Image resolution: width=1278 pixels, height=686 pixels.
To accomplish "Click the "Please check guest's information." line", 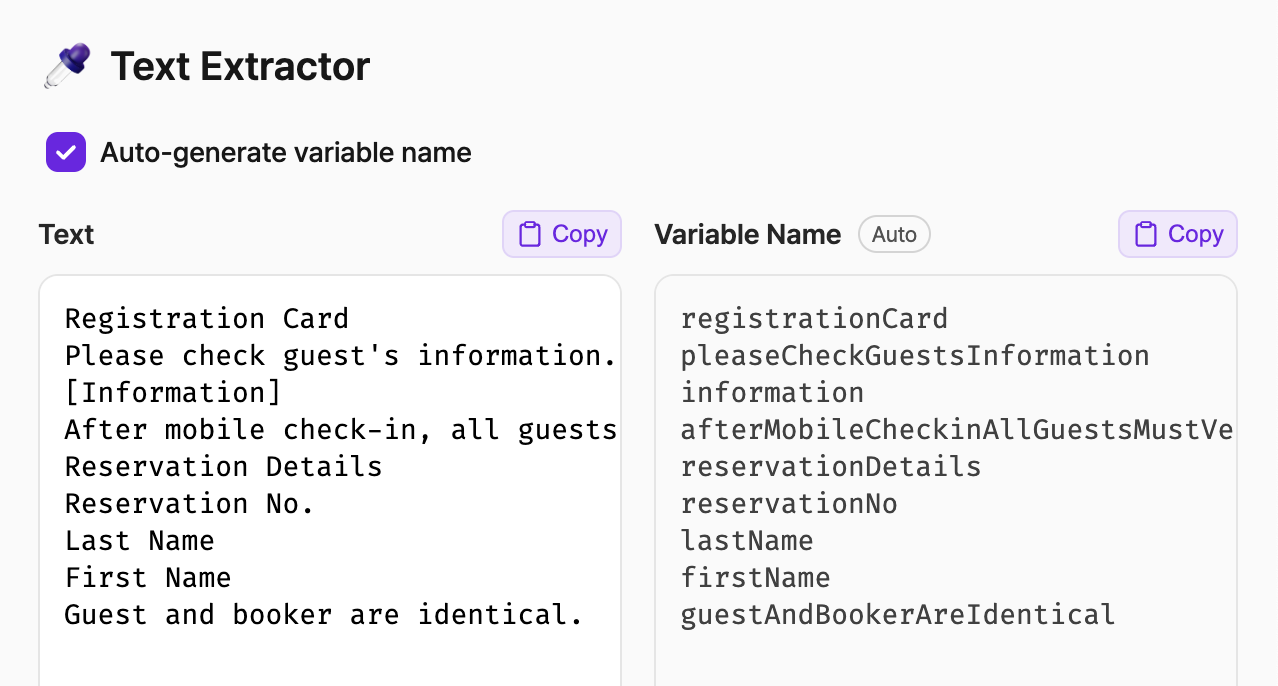I will click(x=340, y=356).
